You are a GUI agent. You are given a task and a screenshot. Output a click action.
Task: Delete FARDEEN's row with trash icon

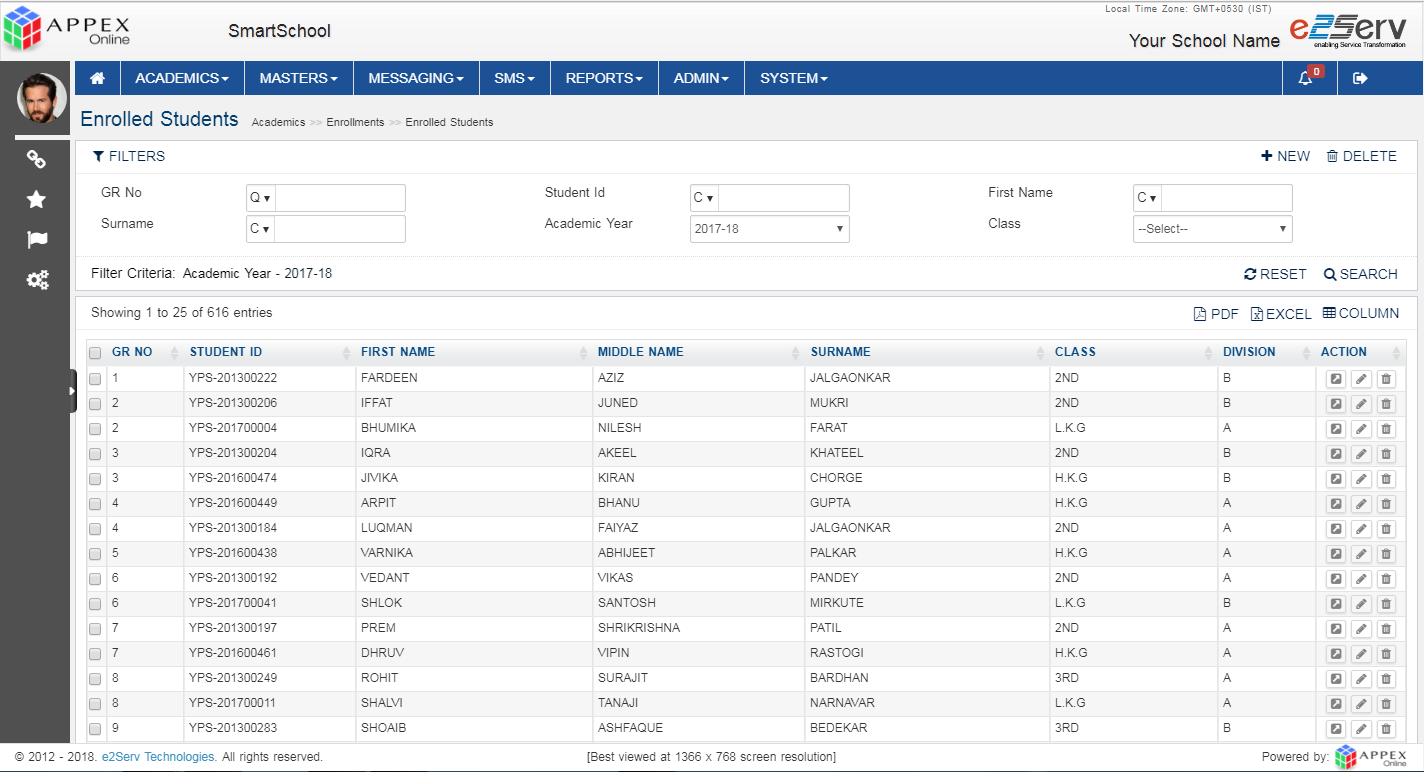pyautogui.click(x=1386, y=379)
